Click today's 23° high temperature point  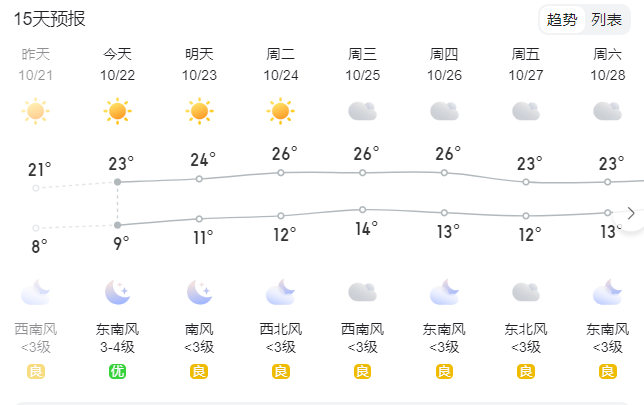click(x=117, y=182)
